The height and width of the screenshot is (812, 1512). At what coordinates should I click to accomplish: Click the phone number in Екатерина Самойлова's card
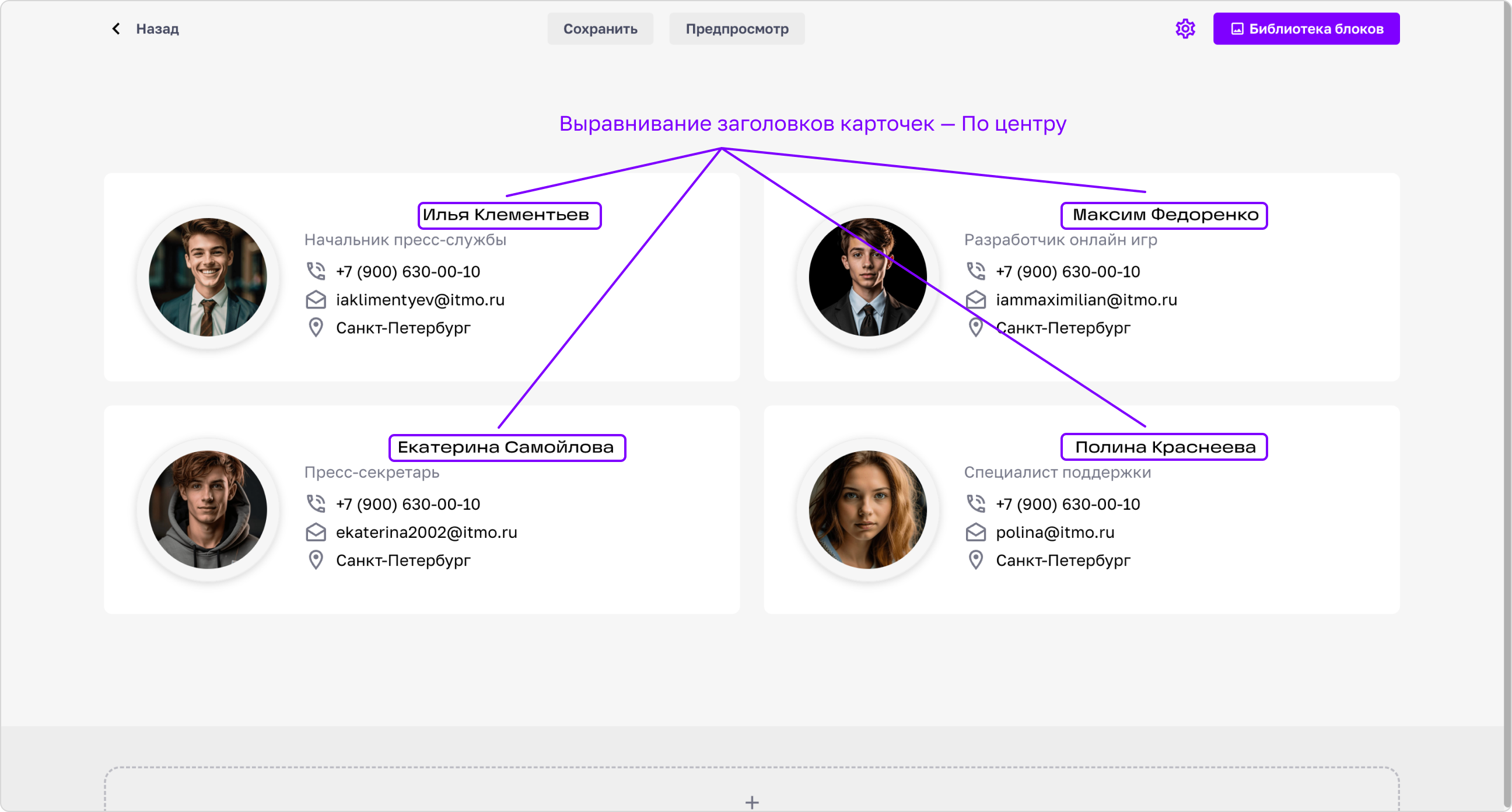408,504
